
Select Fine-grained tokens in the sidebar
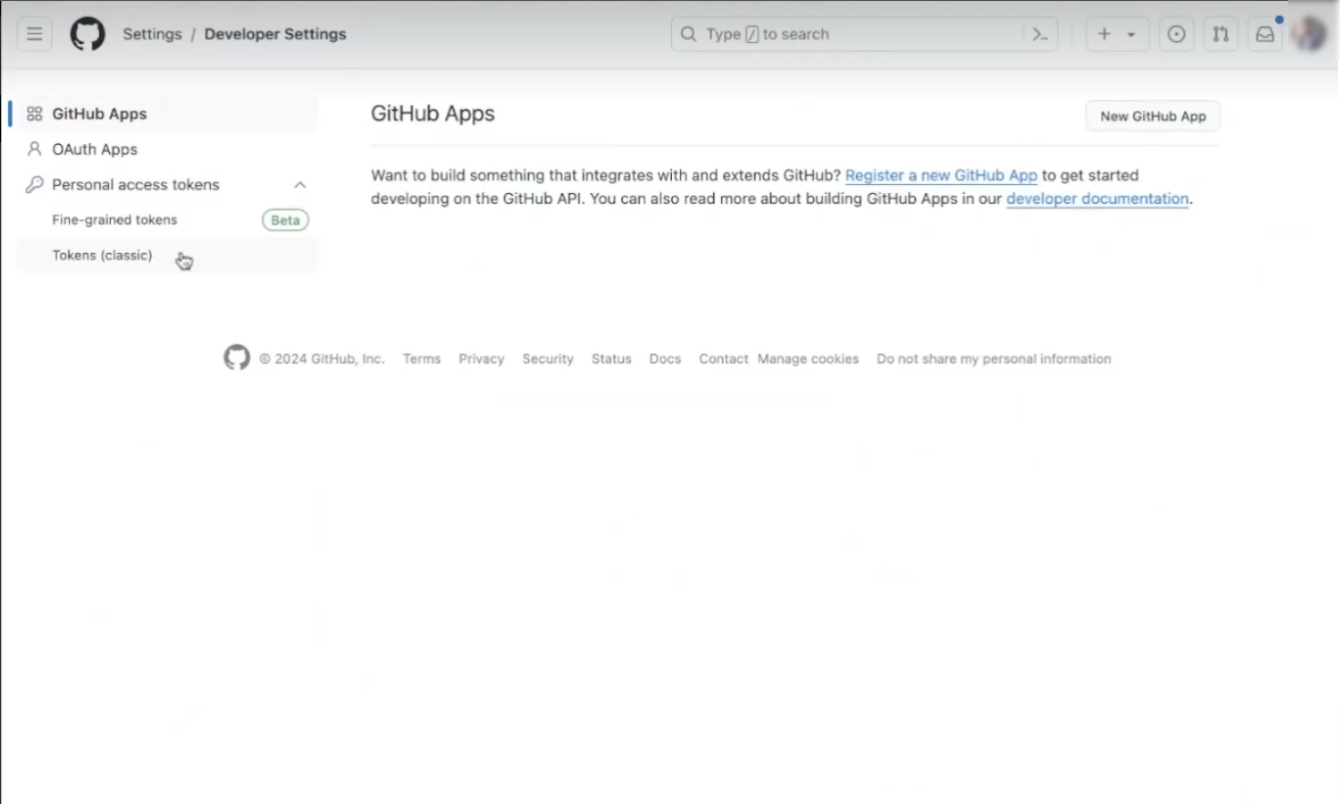click(x=114, y=220)
